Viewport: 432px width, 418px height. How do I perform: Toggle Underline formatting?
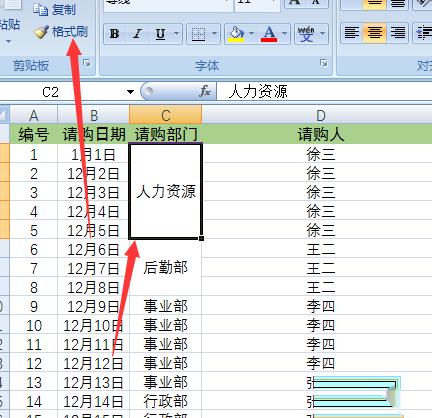point(161,34)
